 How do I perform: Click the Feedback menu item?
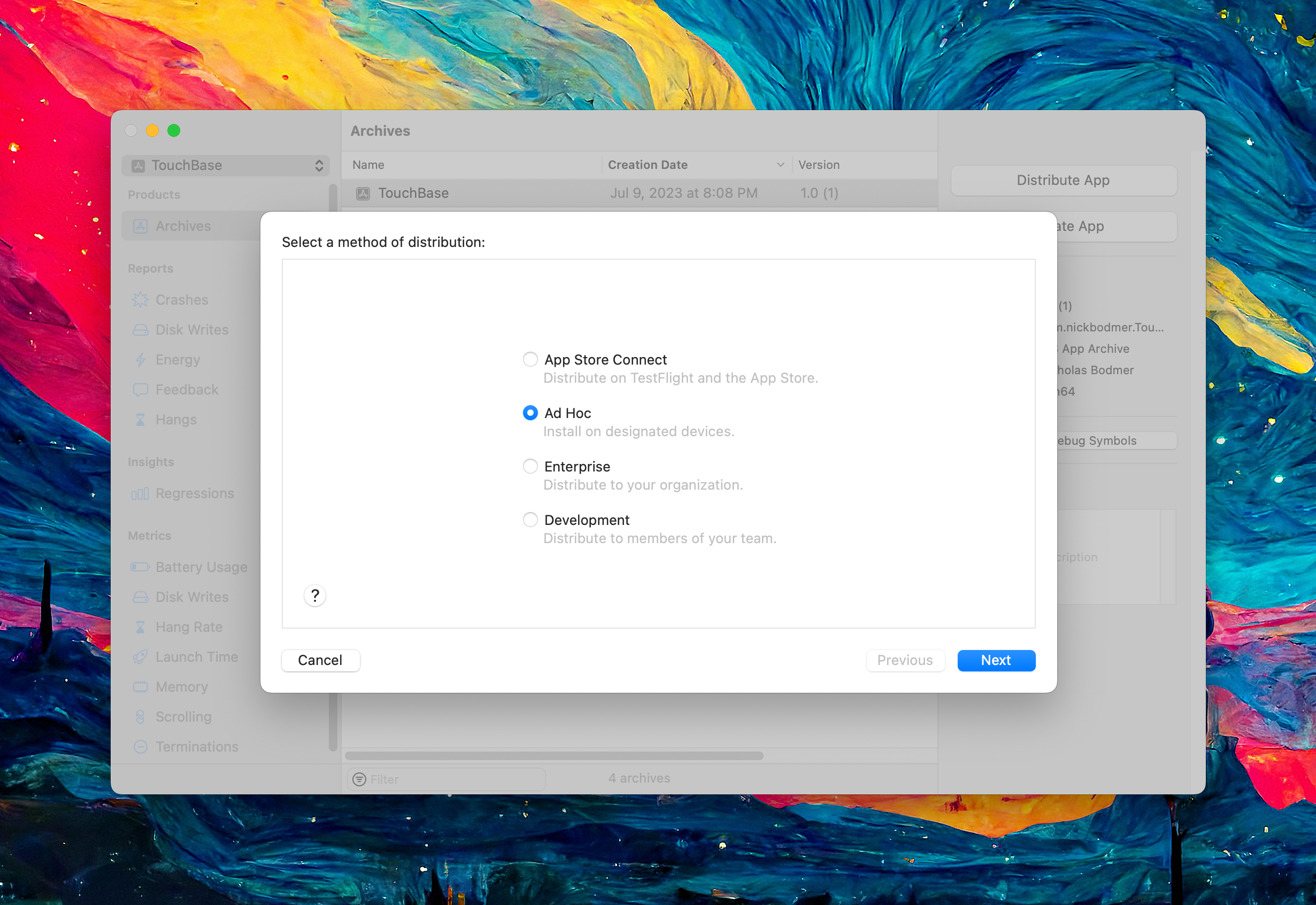click(x=186, y=389)
